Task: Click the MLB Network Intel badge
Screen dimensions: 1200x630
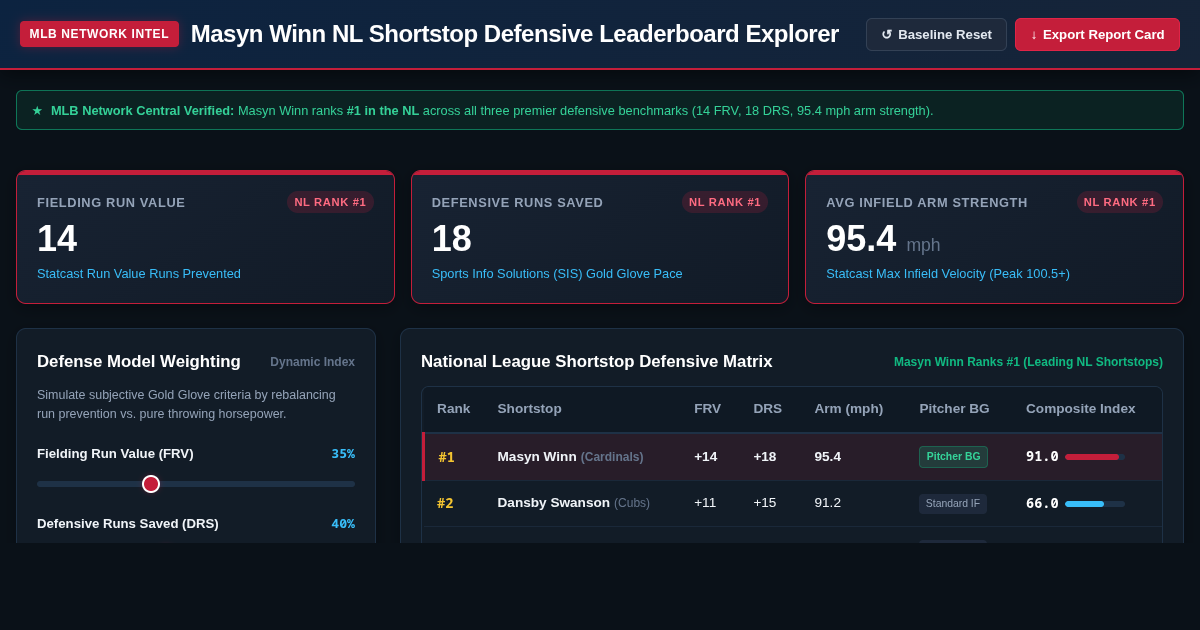Action: 99,34
